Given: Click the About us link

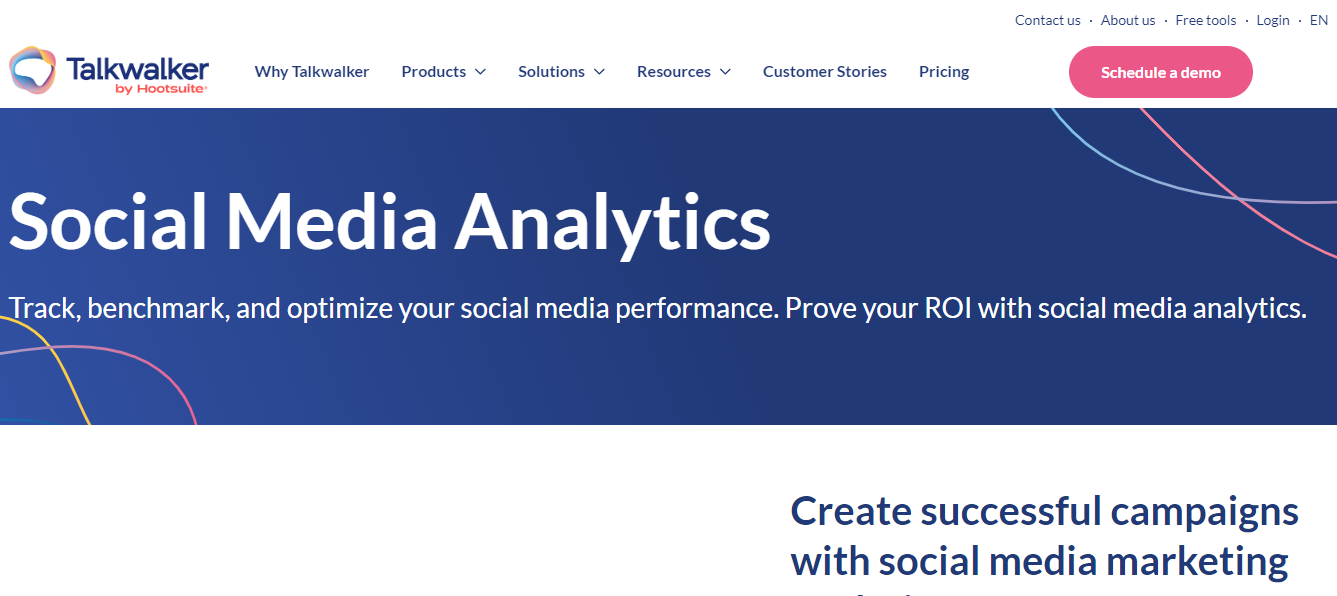Looking at the screenshot, I should pos(1127,20).
